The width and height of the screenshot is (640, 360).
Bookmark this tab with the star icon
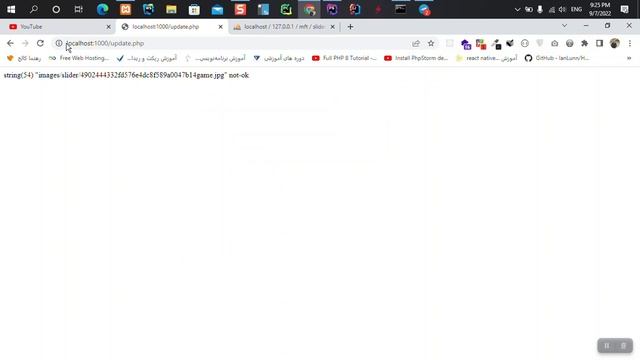click(431, 43)
